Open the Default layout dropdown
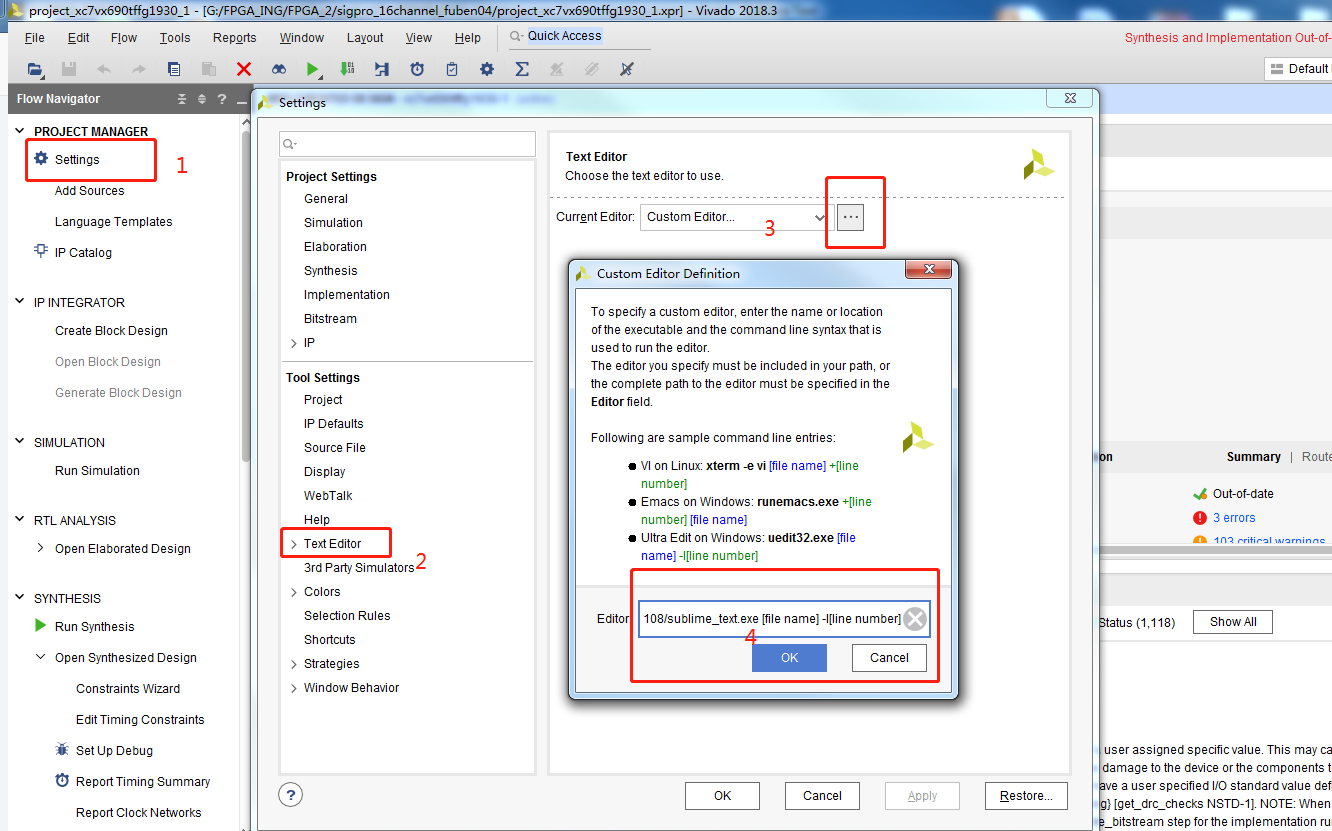This screenshot has width=1332, height=831. 1298,69
